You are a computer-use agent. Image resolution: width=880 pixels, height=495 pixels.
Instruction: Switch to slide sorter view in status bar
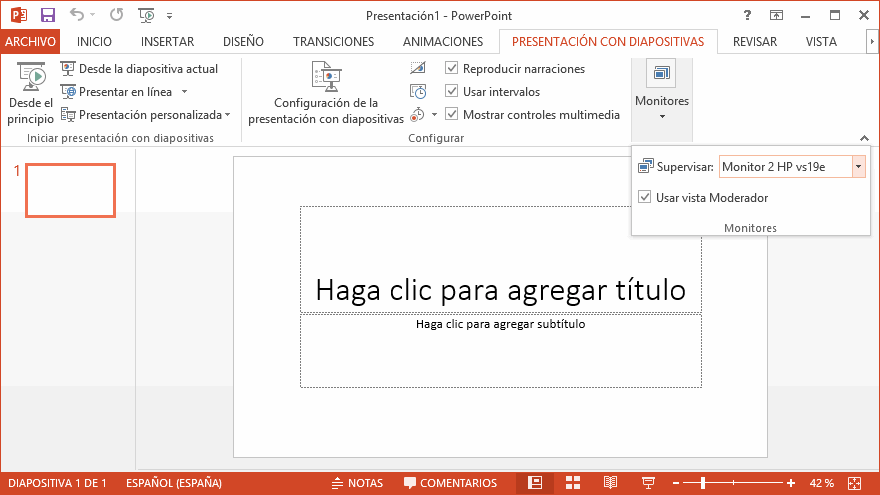pyautogui.click(x=573, y=483)
